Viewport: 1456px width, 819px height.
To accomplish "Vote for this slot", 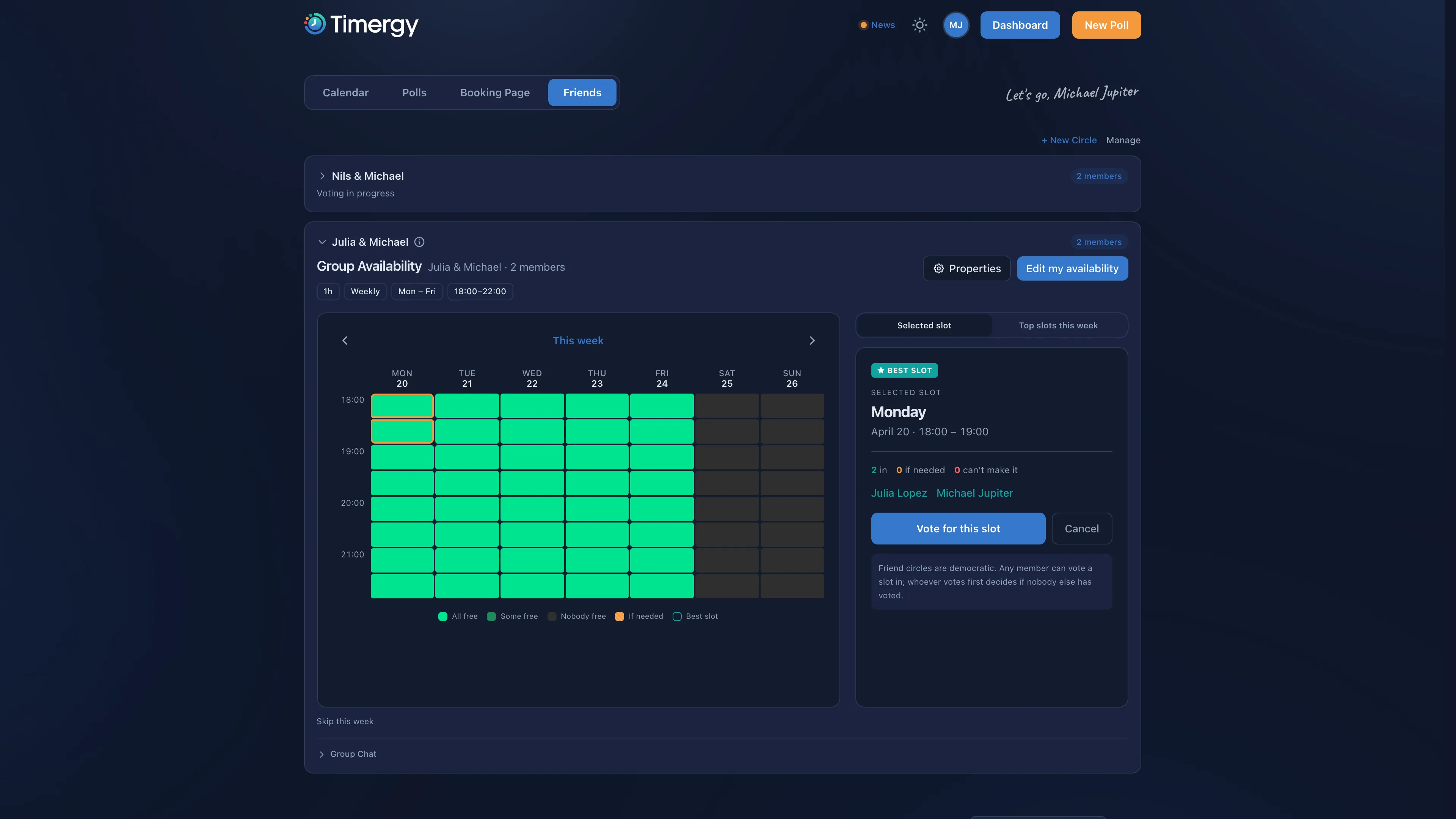I will (x=958, y=529).
